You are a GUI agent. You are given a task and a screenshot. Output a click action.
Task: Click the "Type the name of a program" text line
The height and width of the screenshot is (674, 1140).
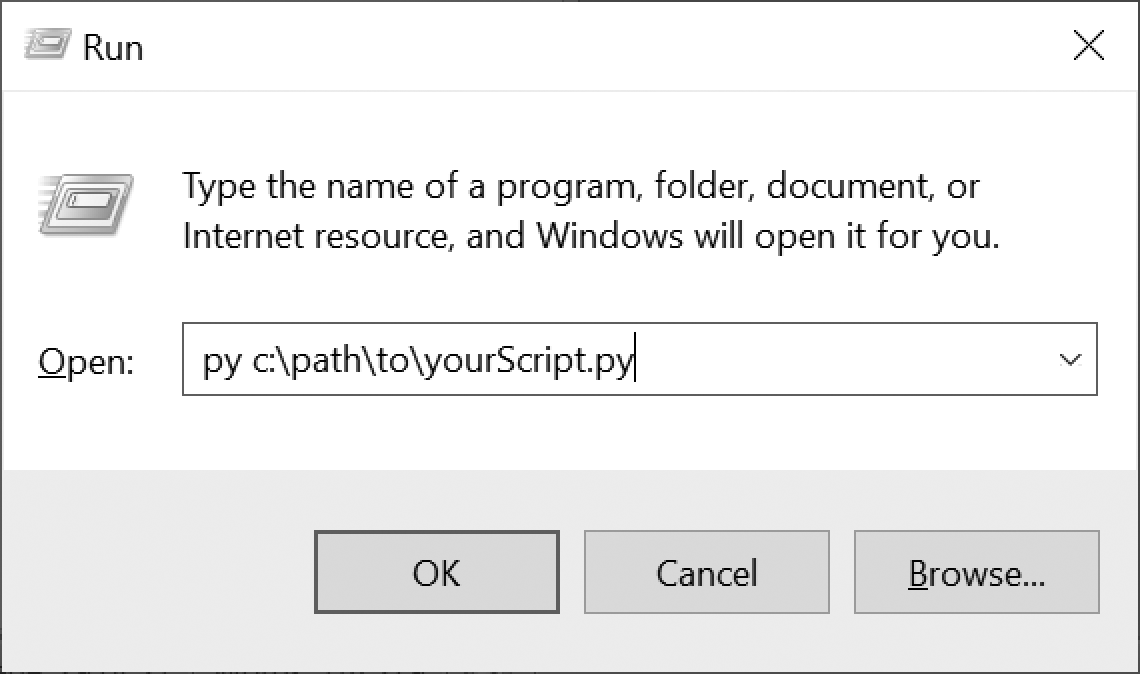581,186
